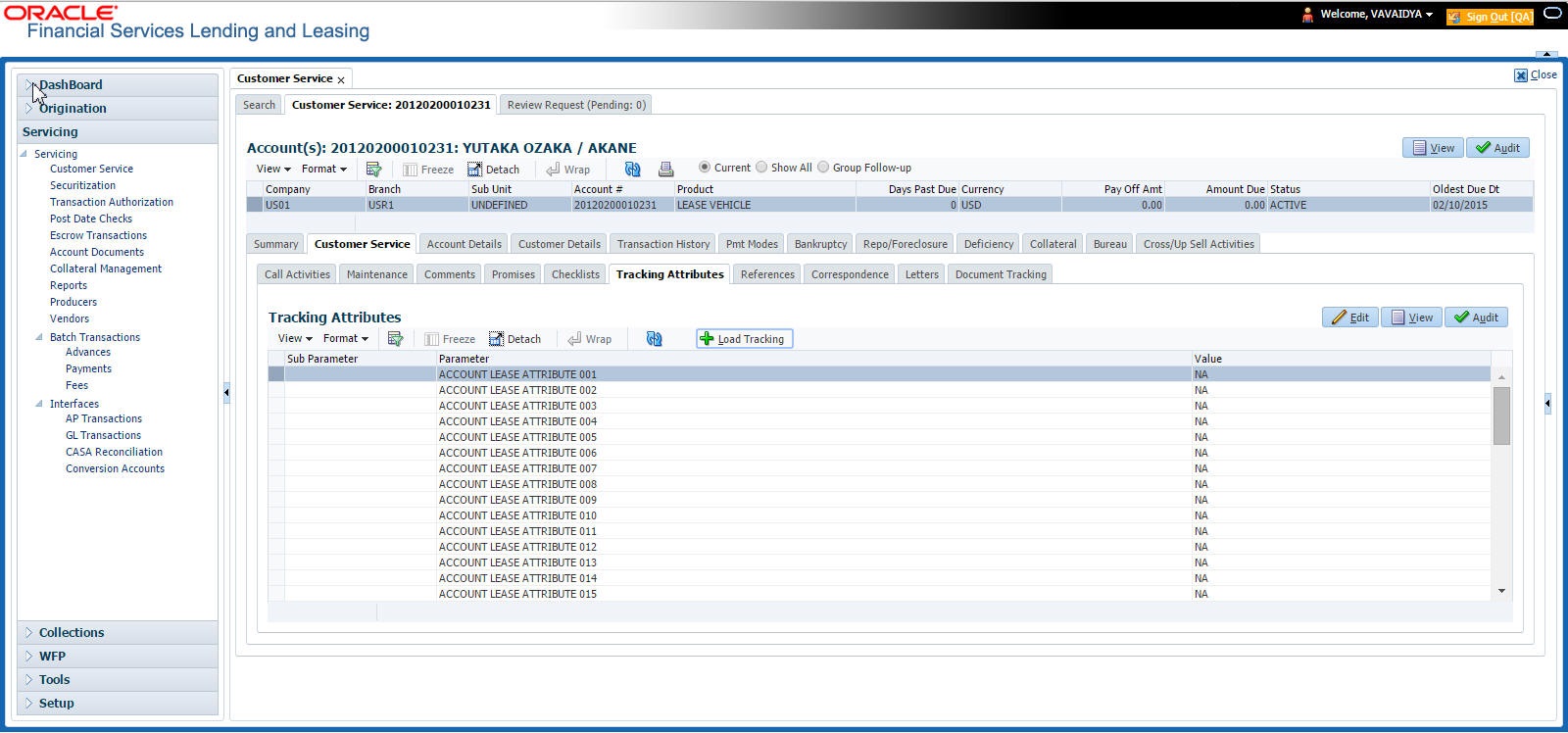Click the printer icon in the Account(s) toolbar
This screenshot has width=1568, height=733.
(x=665, y=169)
